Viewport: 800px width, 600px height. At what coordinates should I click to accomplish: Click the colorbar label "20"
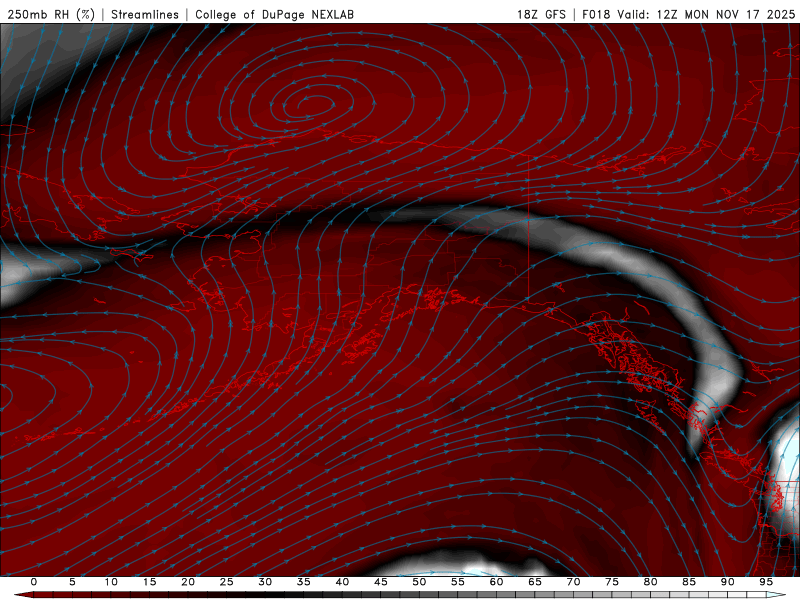(188, 582)
